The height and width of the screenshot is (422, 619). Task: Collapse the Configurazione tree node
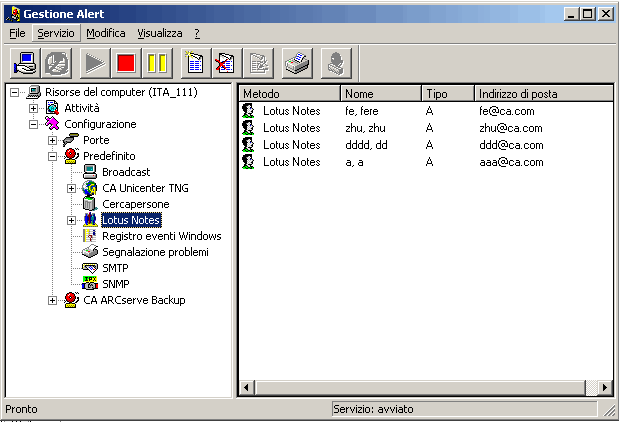tap(34, 124)
